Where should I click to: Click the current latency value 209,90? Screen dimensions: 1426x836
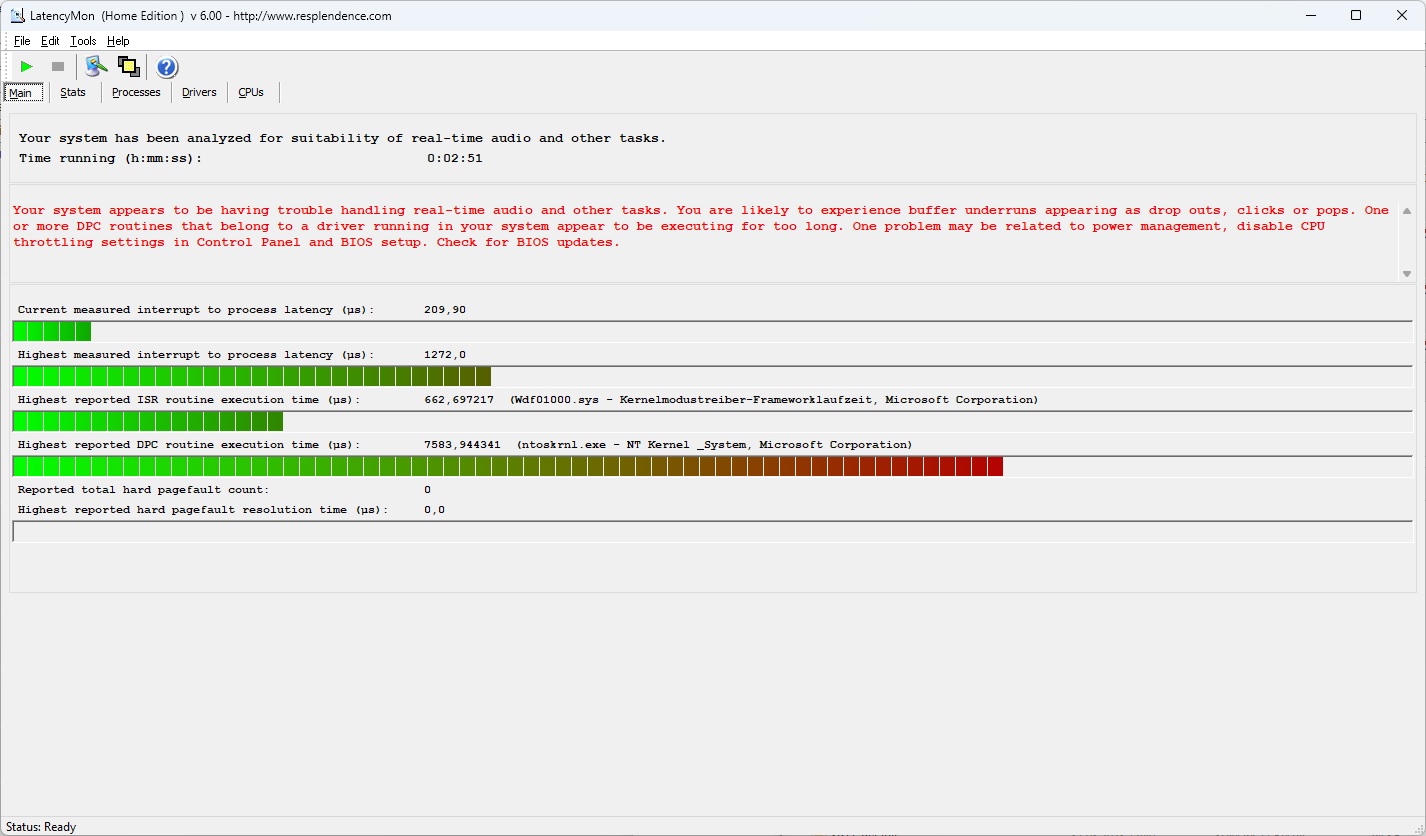[x=445, y=310]
